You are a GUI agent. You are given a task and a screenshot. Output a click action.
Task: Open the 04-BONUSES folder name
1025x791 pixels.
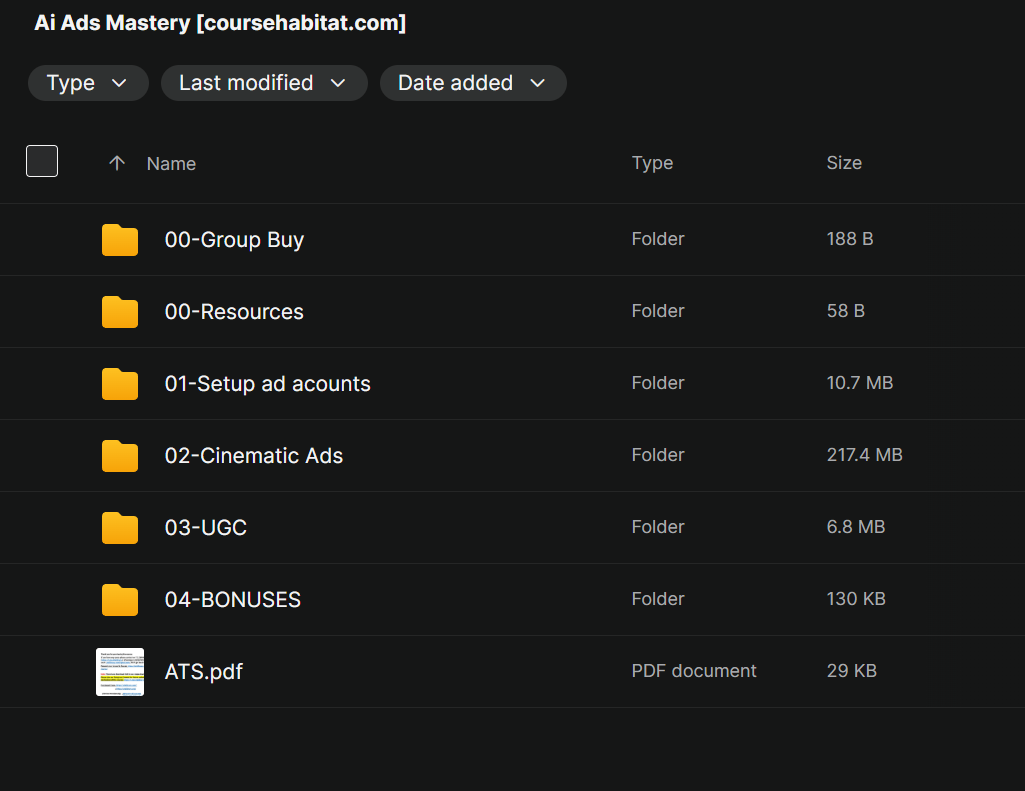pyautogui.click(x=232, y=600)
